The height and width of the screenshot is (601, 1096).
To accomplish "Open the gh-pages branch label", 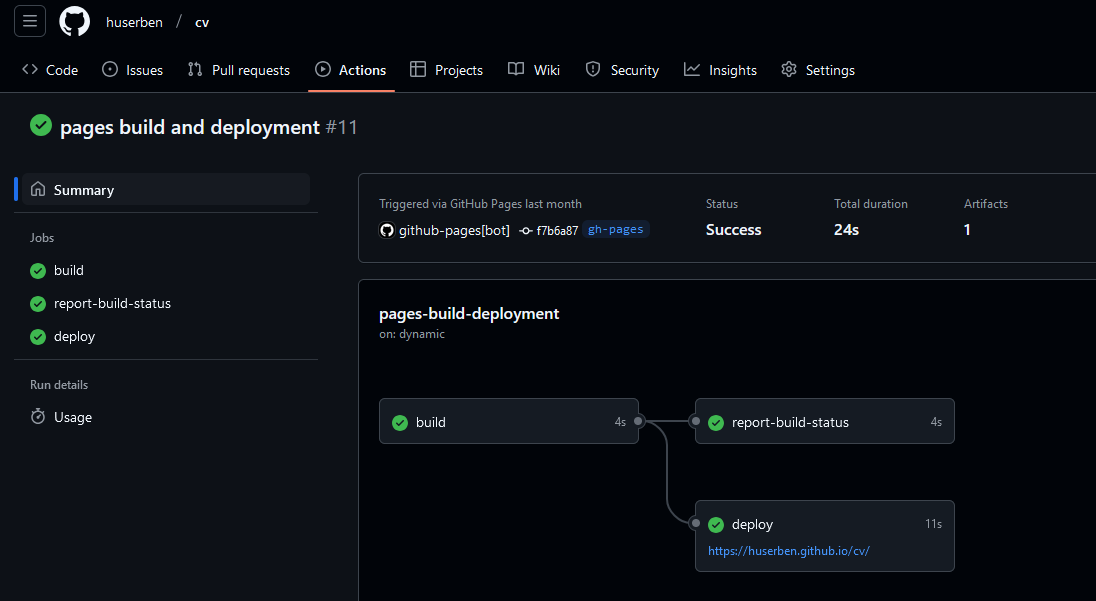I will pos(616,229).
